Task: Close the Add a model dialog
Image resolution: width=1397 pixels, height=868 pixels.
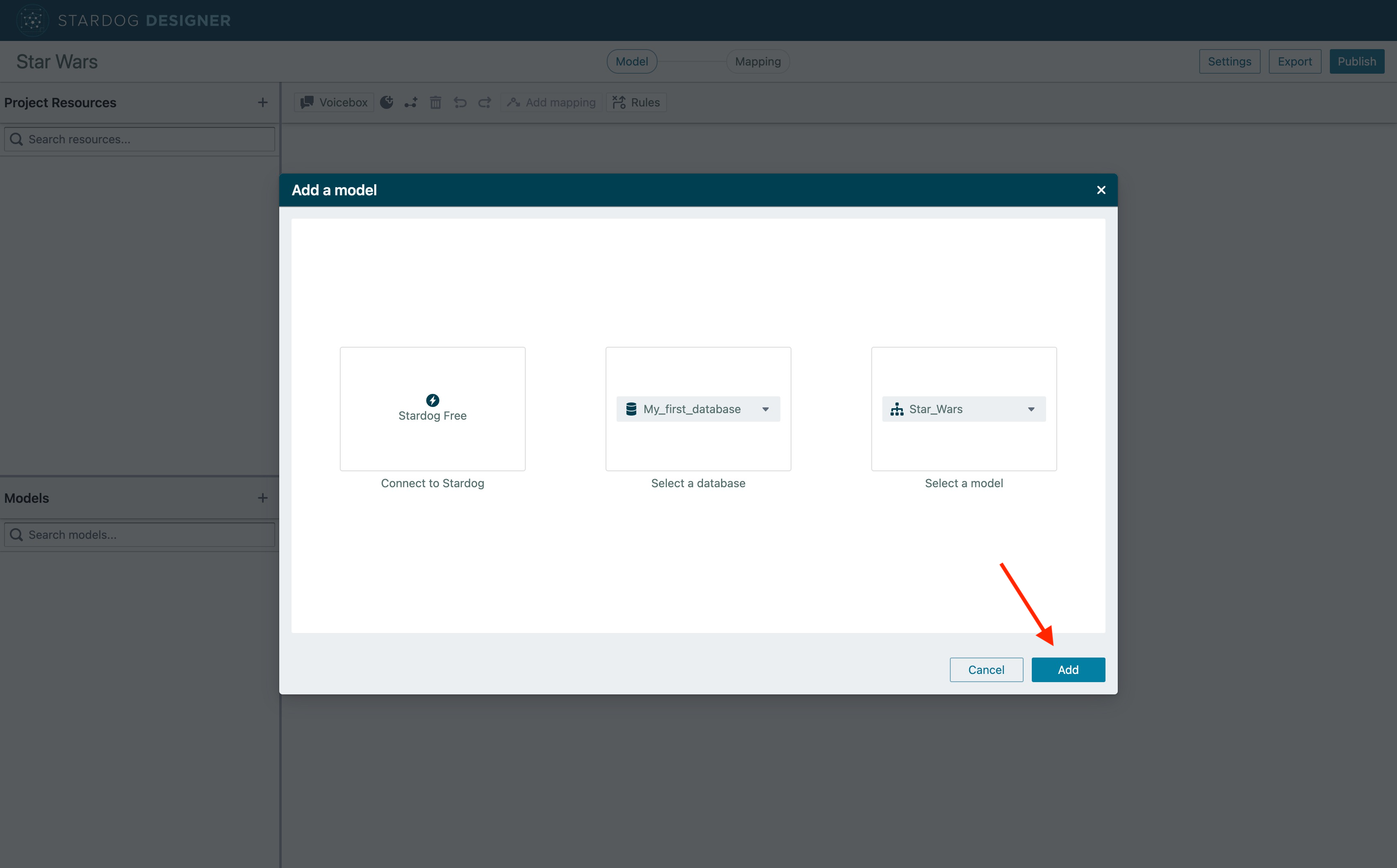Action: pos(1100,190)
